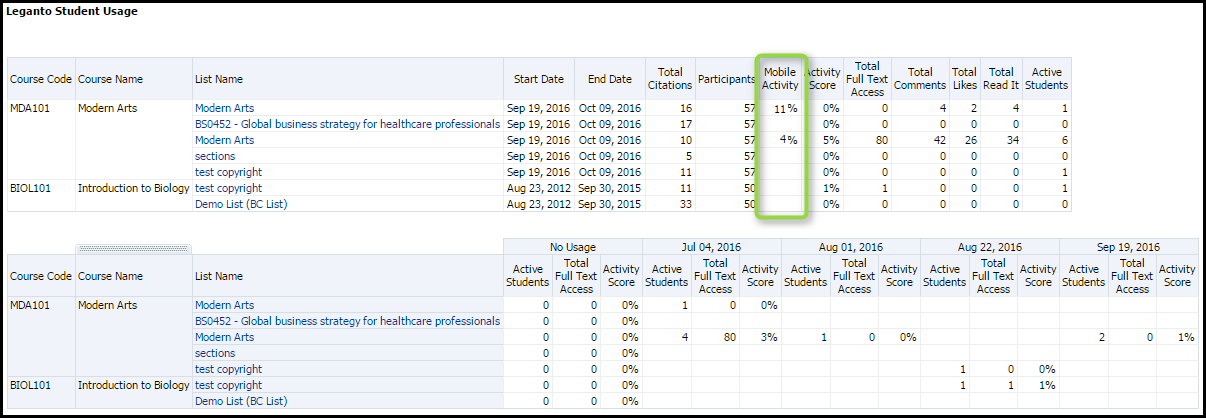
Task: Select the cell showing 42 total comments
Action: tap(938, 140)
